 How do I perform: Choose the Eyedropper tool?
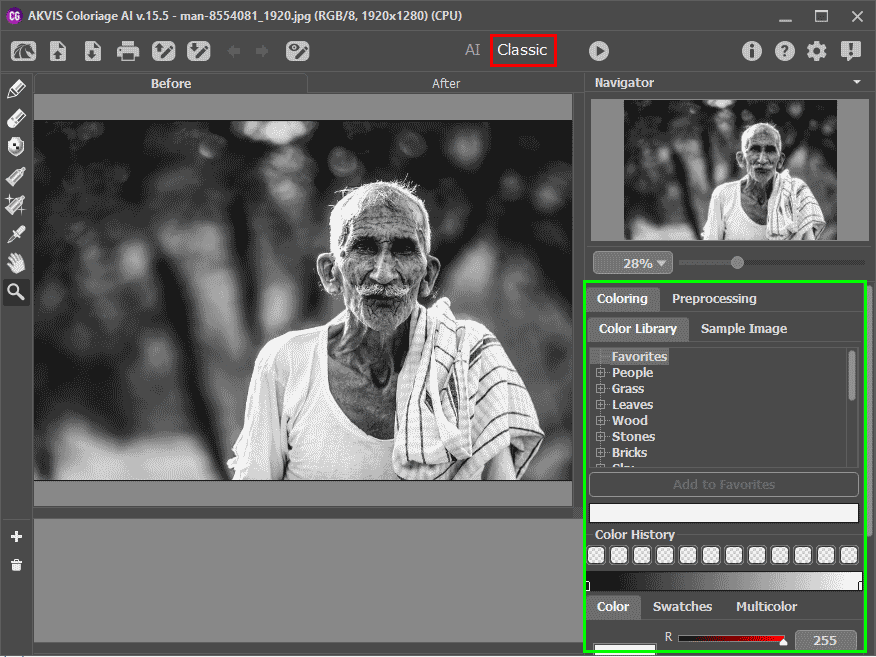pyautogui.click(x=16, y=235)
